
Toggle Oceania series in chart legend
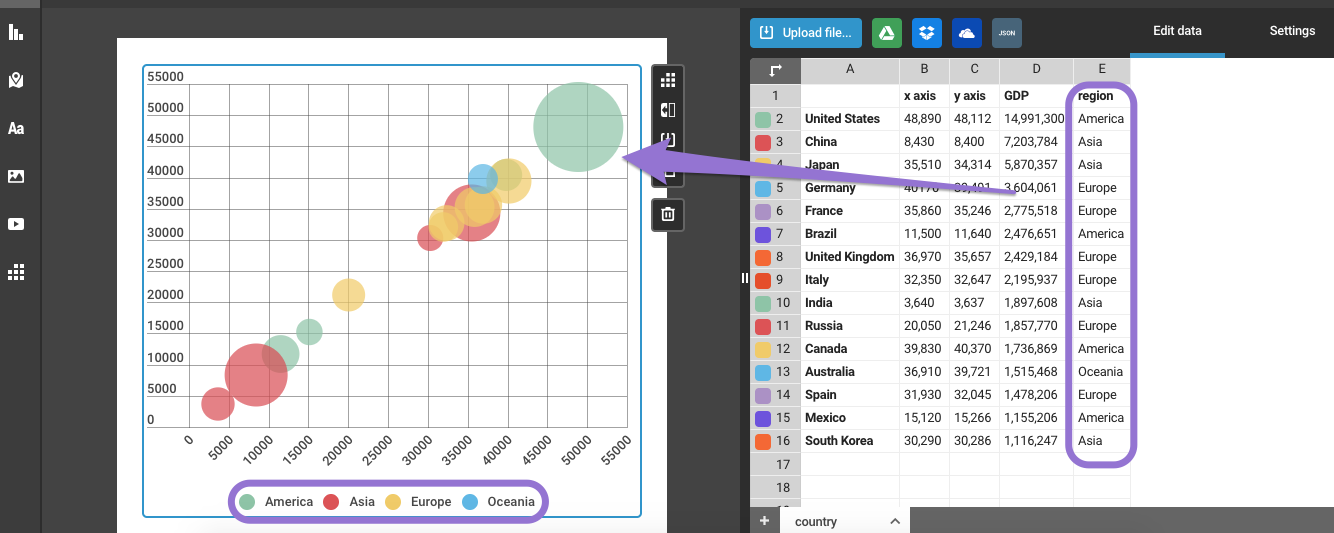coord(498,502)
